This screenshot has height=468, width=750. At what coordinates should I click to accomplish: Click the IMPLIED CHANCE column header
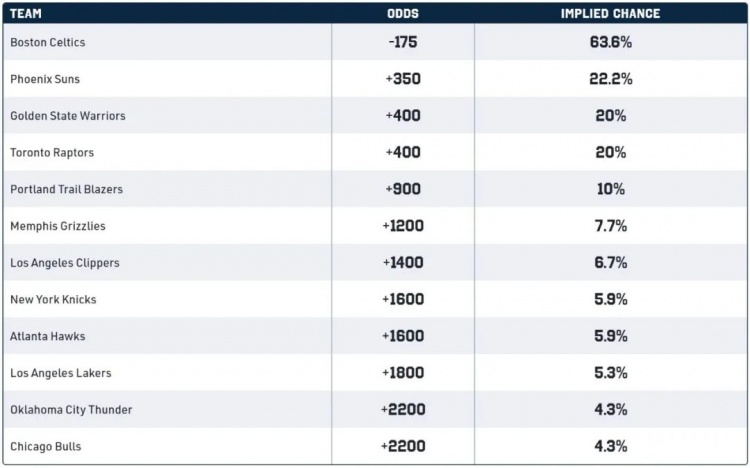tap(610, 13)
